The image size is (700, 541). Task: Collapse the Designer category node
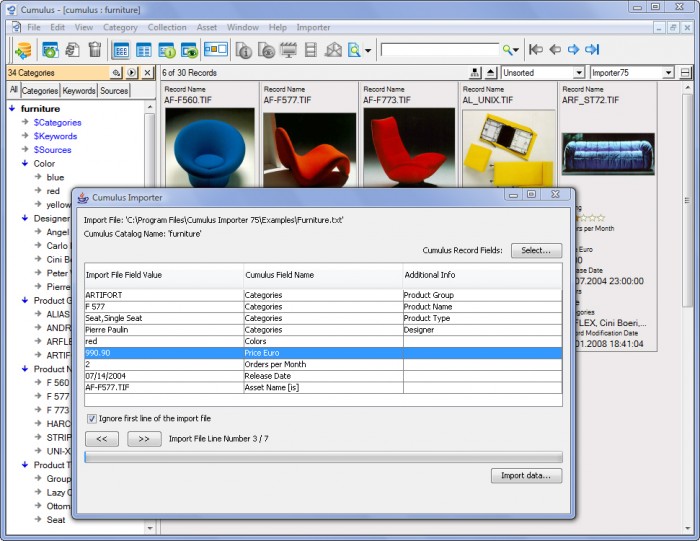[x=25, y=218]
